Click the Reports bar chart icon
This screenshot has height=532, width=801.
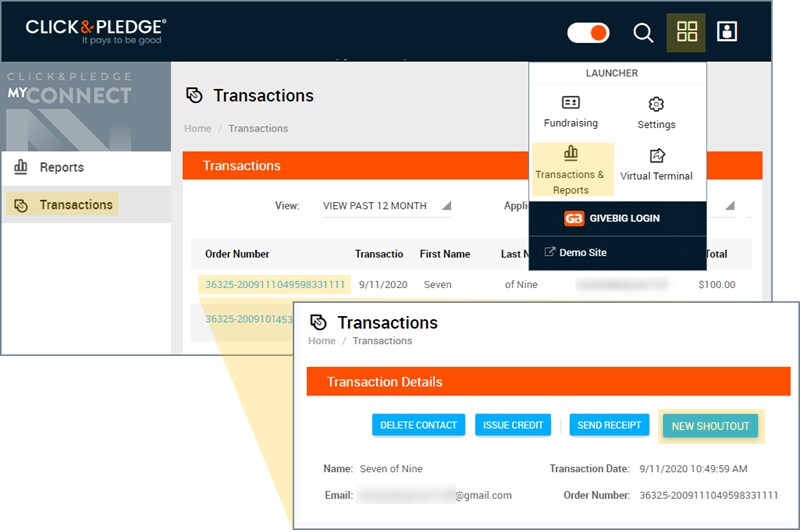click(20, 167)
